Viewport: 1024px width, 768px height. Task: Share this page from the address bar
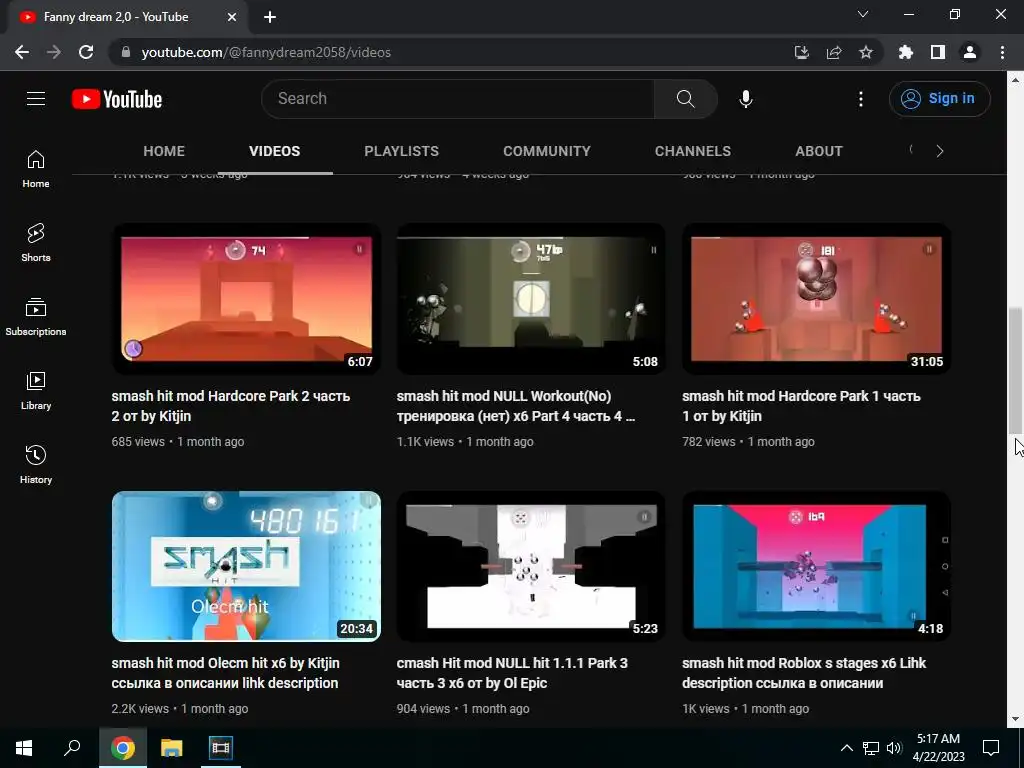(x=833, y=52)
